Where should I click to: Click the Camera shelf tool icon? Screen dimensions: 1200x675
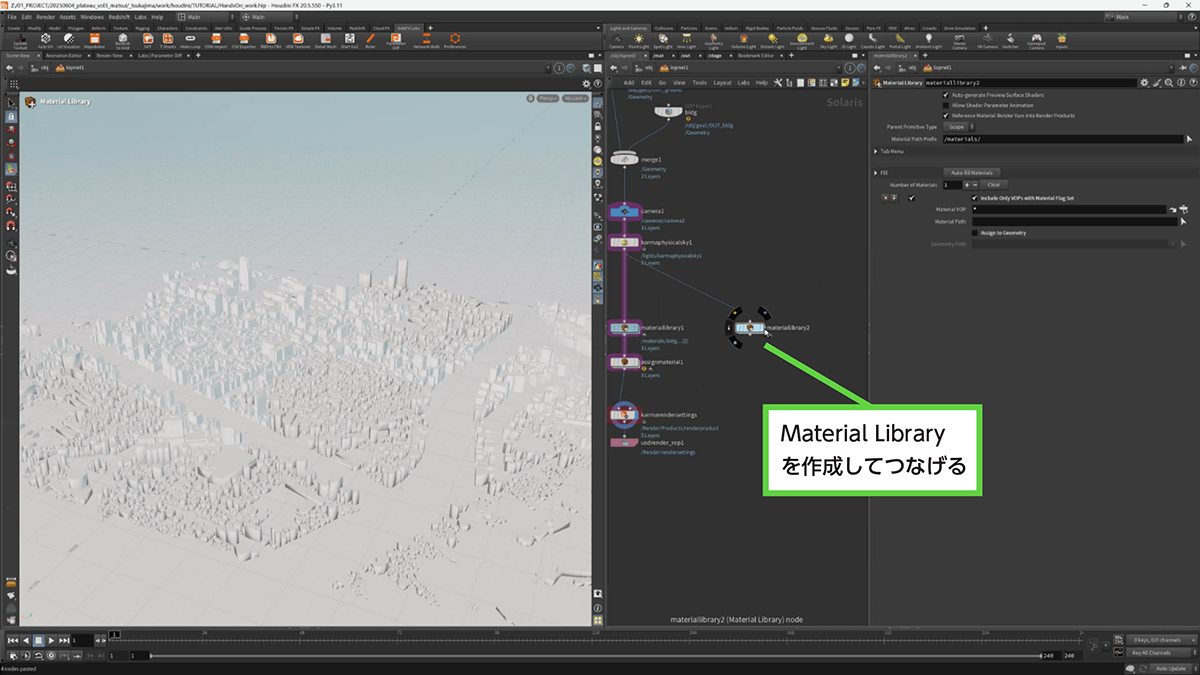616,38
